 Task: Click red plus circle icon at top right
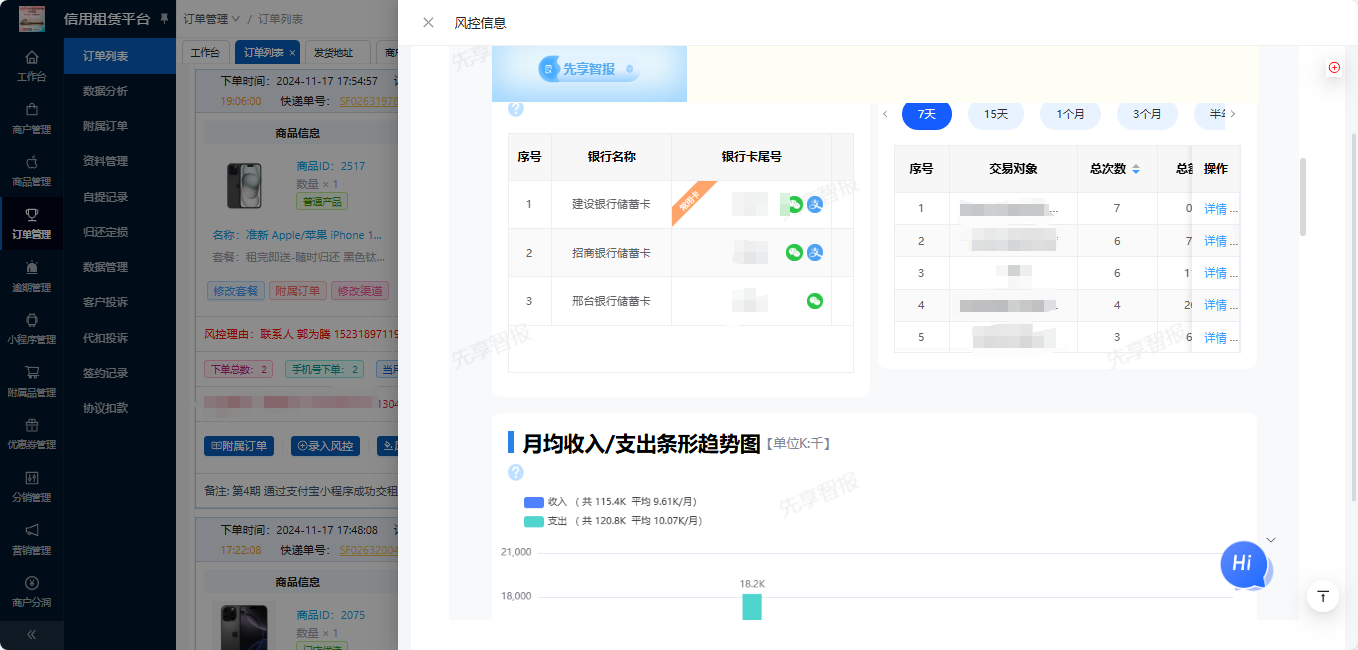point(1334,68)
